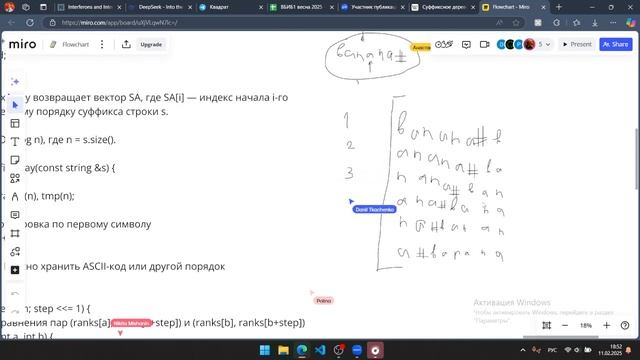640x360 pixels.
Task: Click the horizontal board scrollbar
Action: coord(560,337)
